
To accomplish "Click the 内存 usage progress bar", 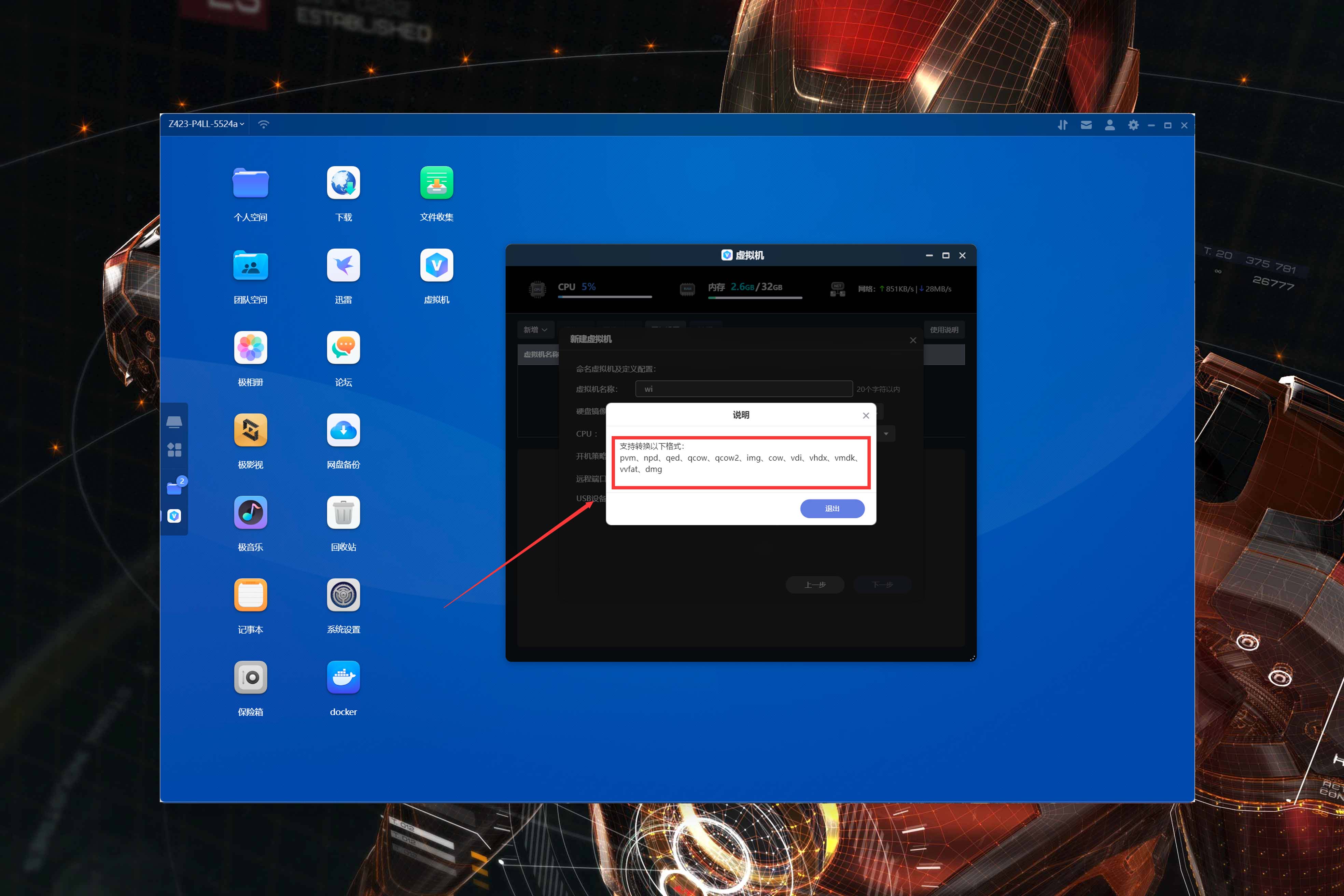I will (x=755, y=297).
